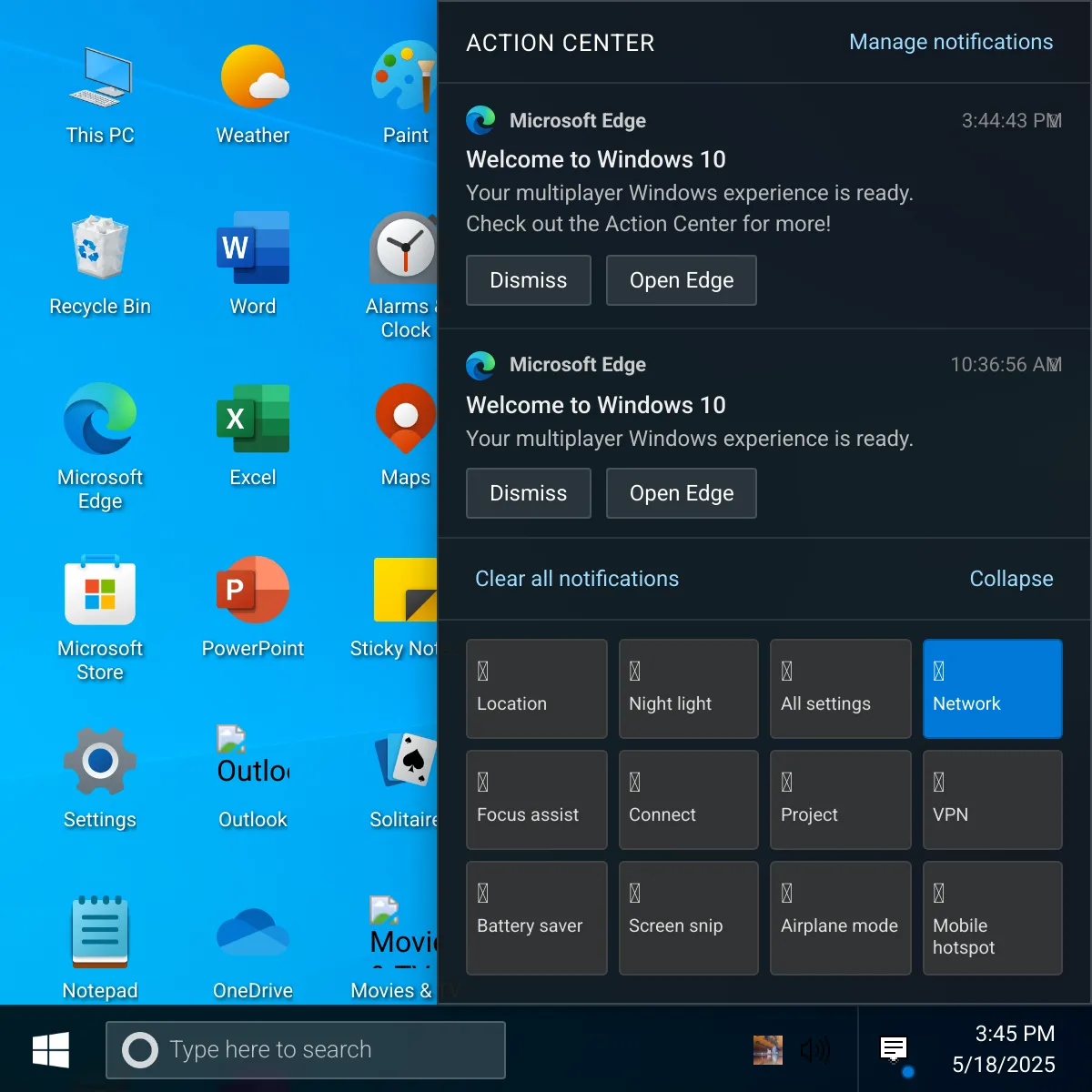Toggle the Airplane mode tile

(x=841, y=918)
